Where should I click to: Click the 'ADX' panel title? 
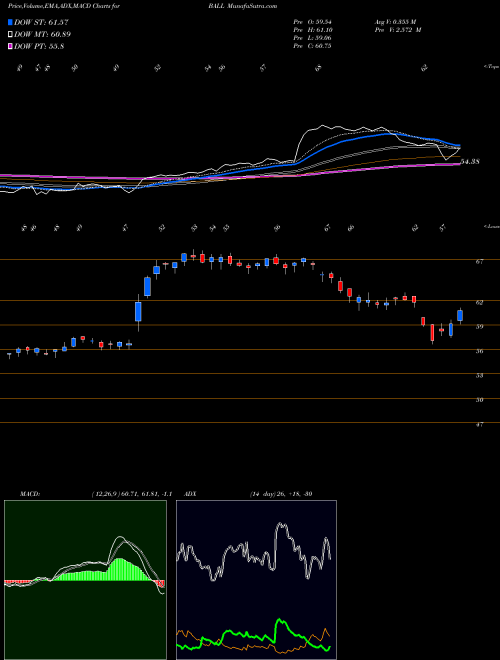191,494
